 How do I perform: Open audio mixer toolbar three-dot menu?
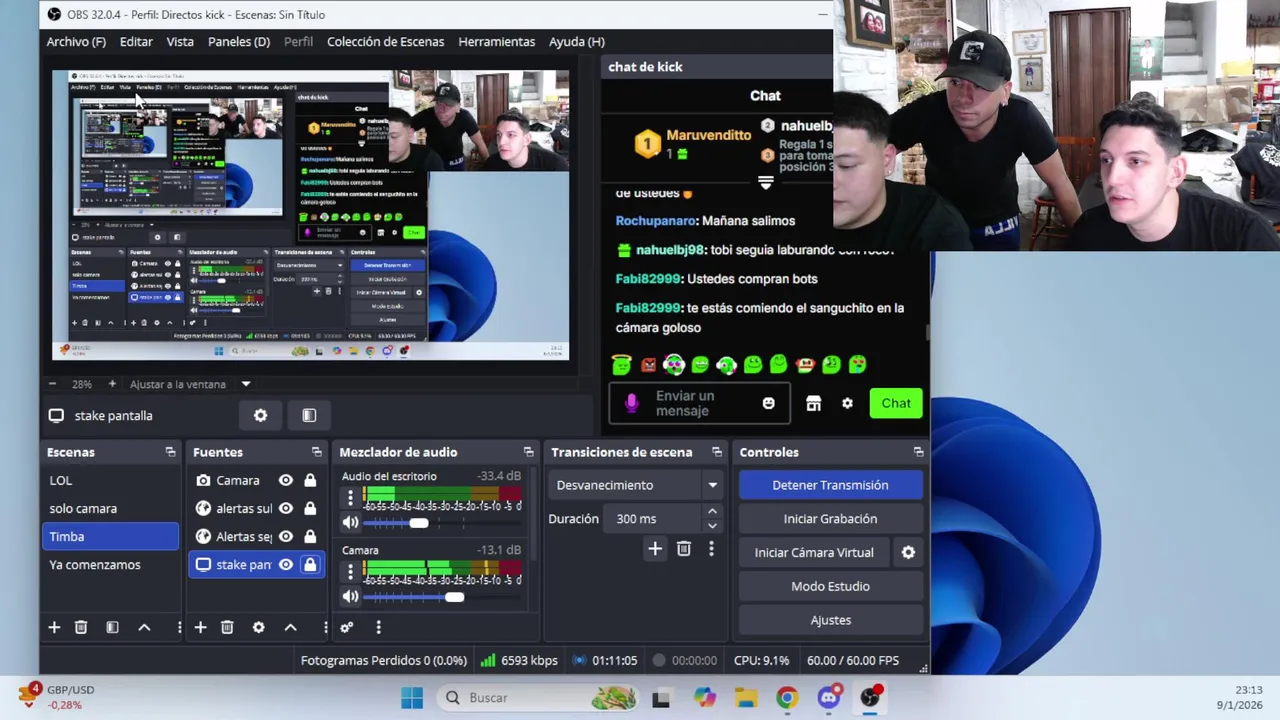pos(378,627)
